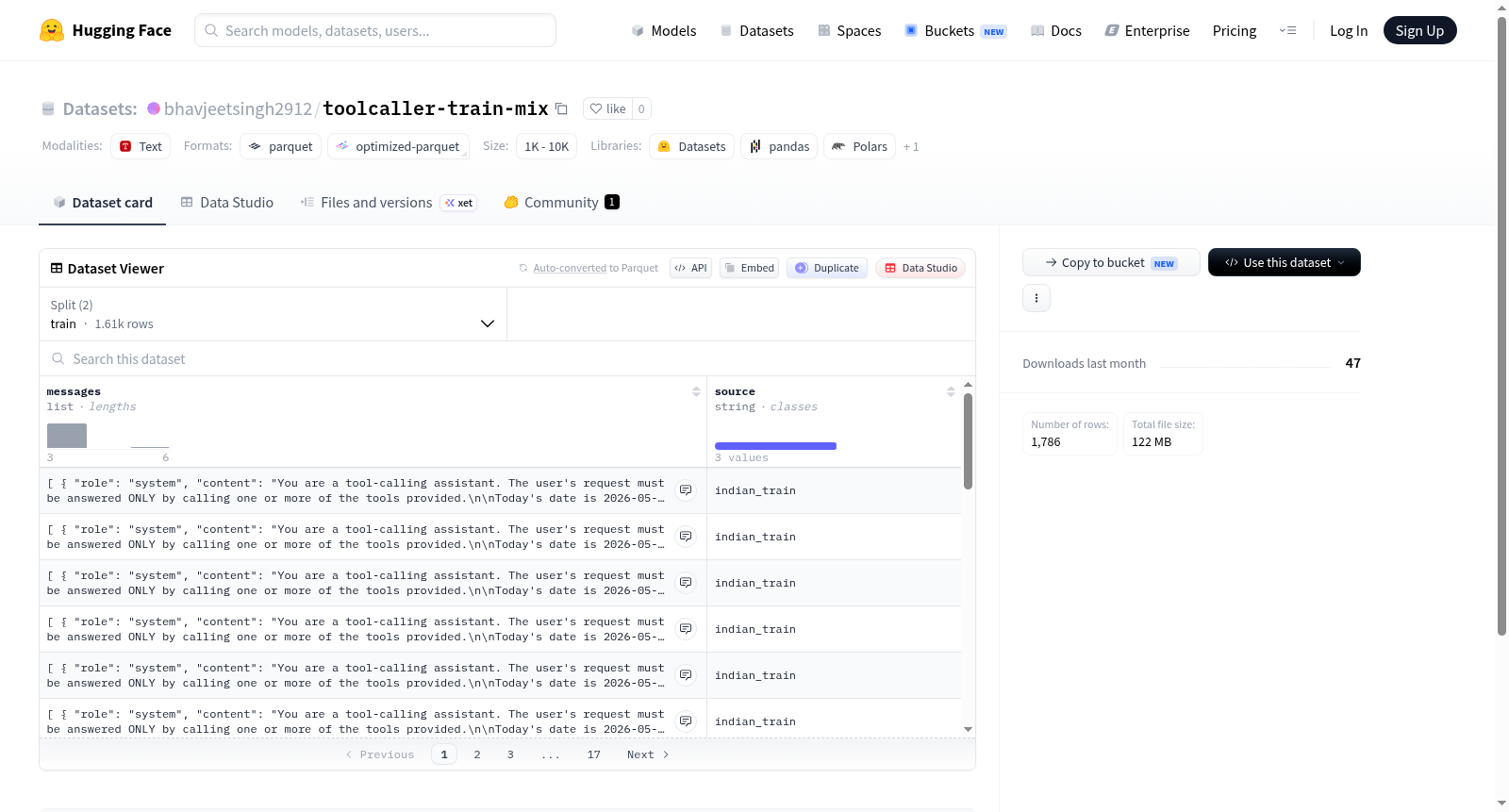Open Enterprise in the top navigation

pyautogui.click(x=1147, y=30)
